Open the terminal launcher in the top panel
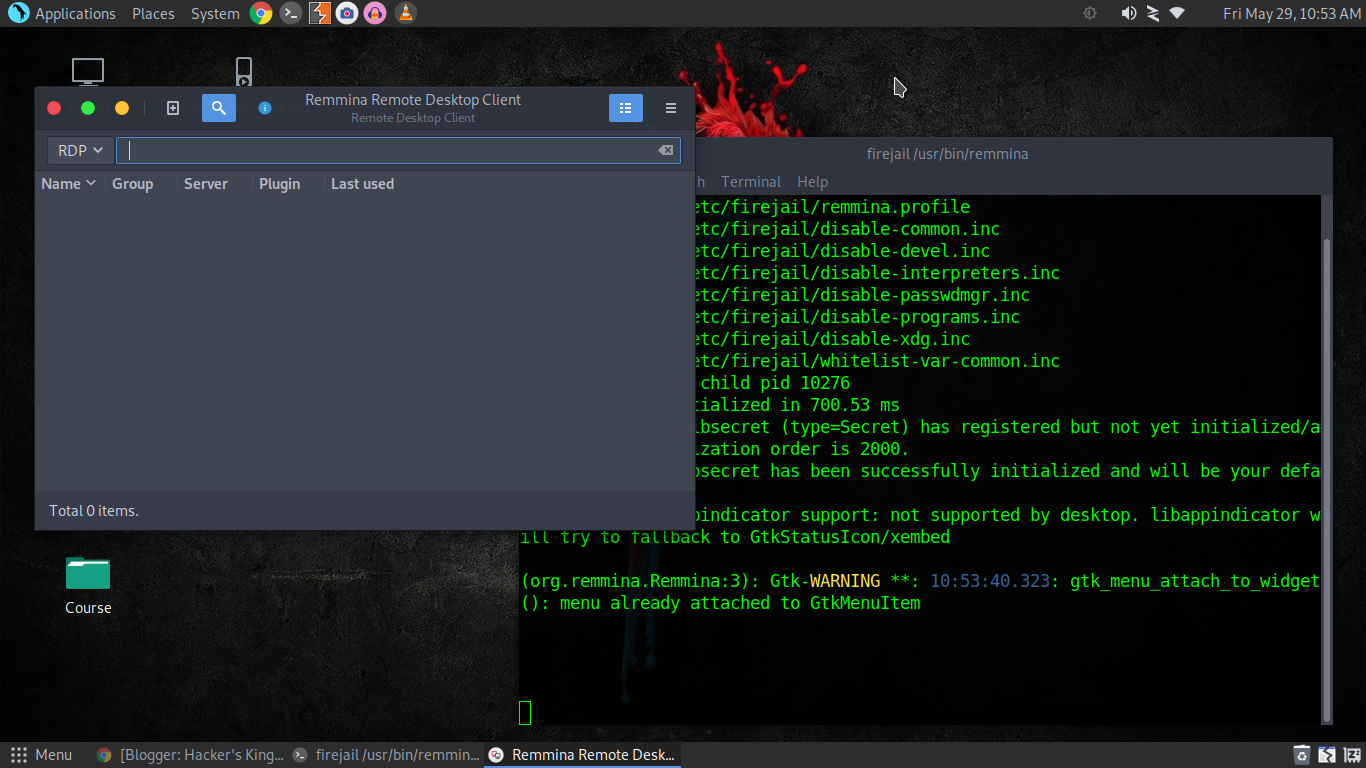 point(290,13)
